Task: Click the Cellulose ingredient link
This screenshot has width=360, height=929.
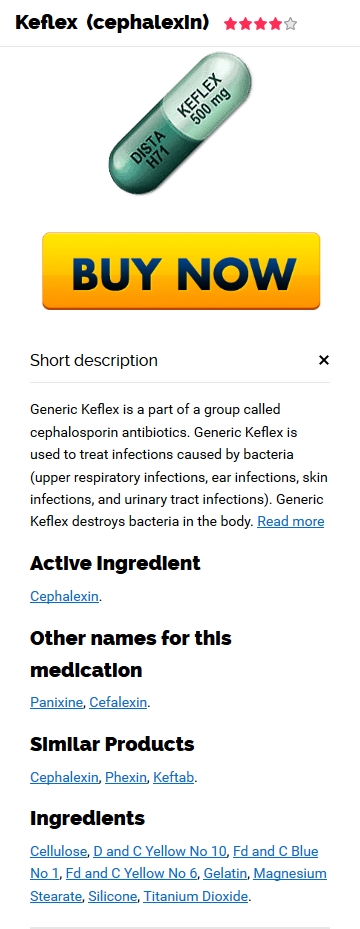Action: point(58,851)
